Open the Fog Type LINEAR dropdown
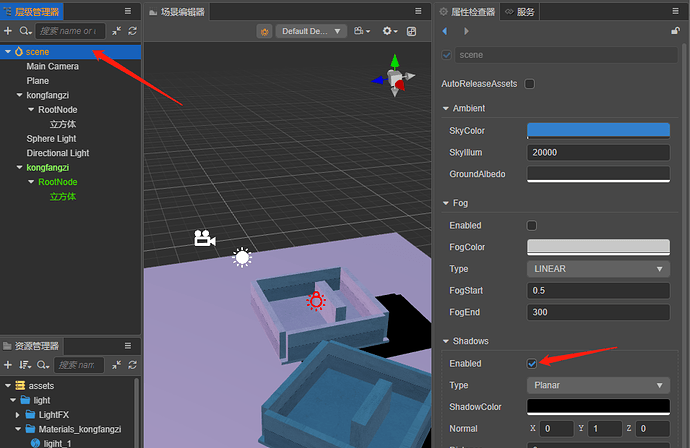 [x=598, y=269]
